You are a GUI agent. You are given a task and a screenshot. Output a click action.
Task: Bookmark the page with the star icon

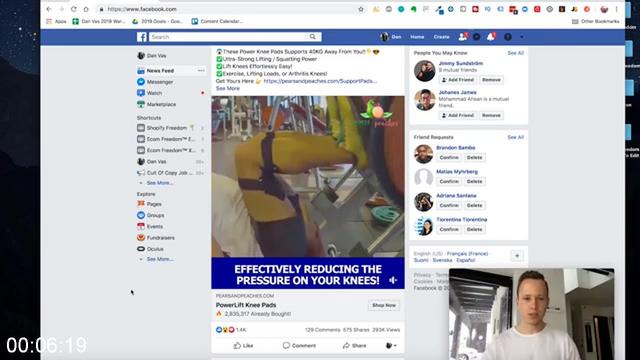[361, 9]
